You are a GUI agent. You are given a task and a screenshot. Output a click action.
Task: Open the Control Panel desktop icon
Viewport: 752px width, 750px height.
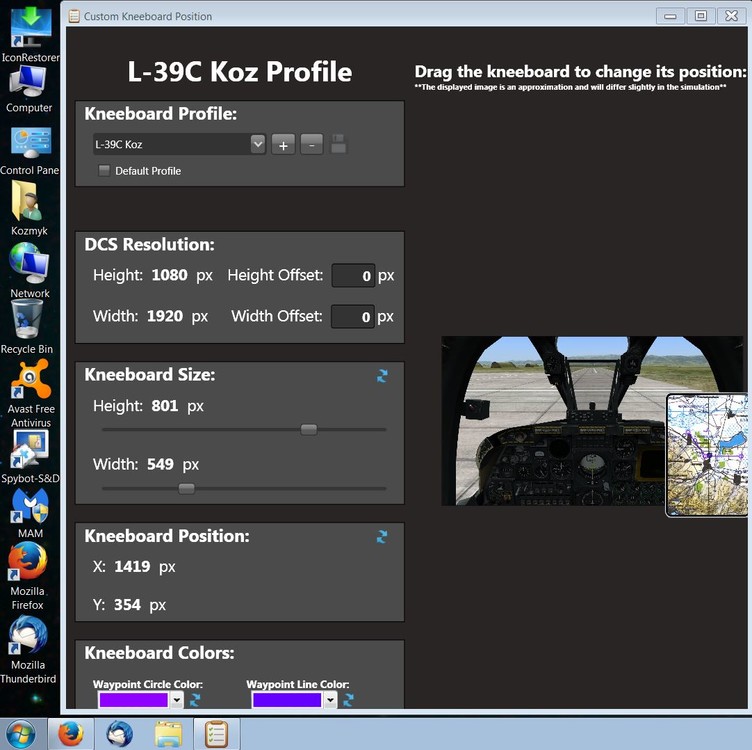pos(30,150)
